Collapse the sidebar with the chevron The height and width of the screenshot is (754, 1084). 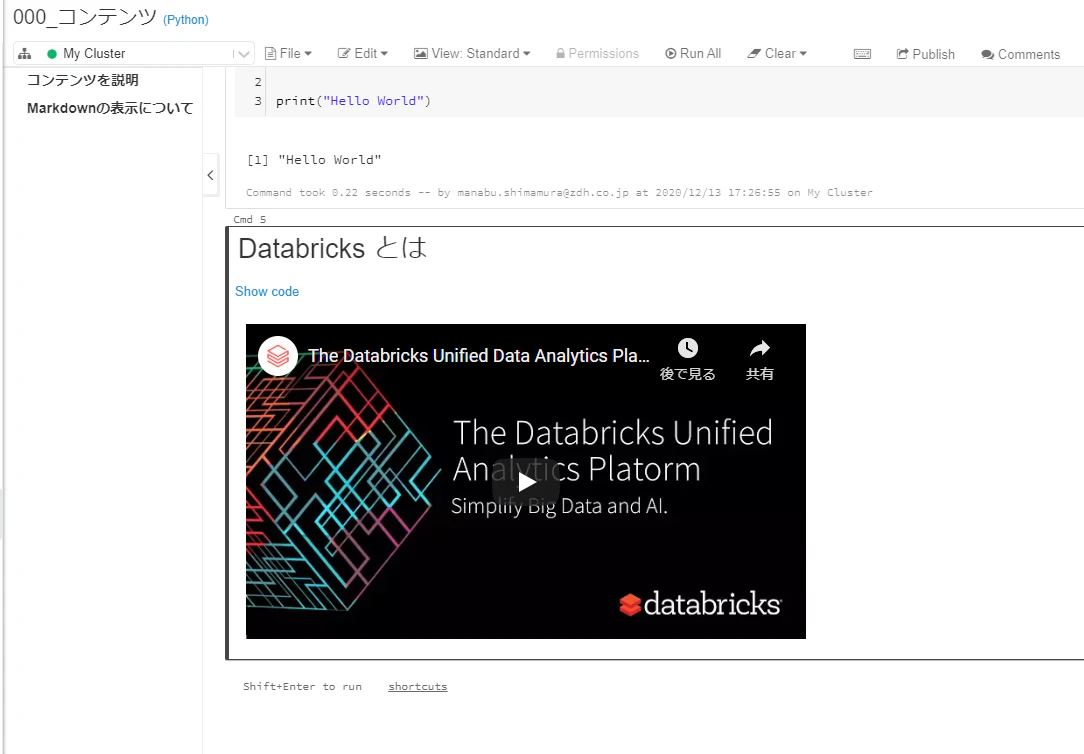(210, 175)
